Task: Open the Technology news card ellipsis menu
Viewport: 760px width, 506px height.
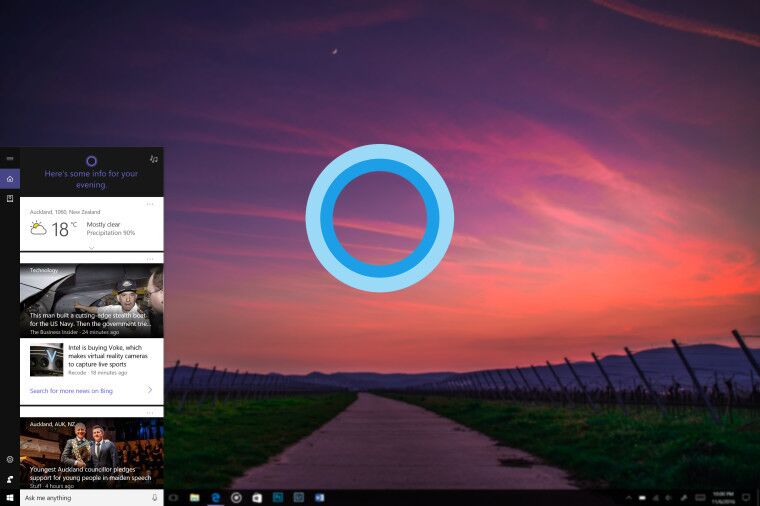Action: pyautogui.click(x=150, y=259)
